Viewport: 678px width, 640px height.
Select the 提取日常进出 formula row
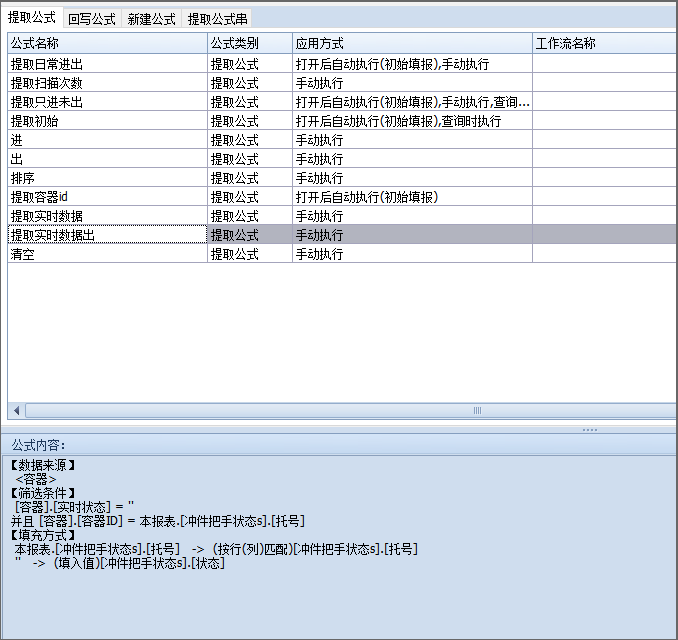107,64
